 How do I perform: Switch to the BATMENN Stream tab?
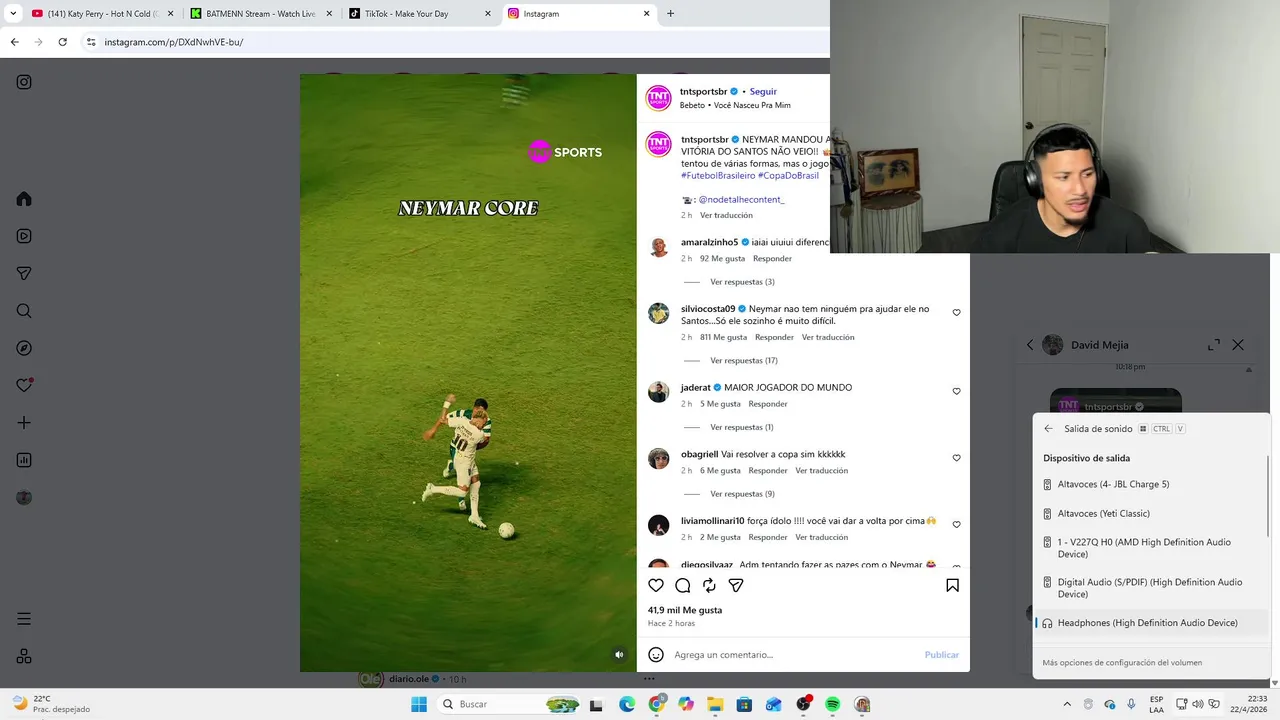pos(260,14)
